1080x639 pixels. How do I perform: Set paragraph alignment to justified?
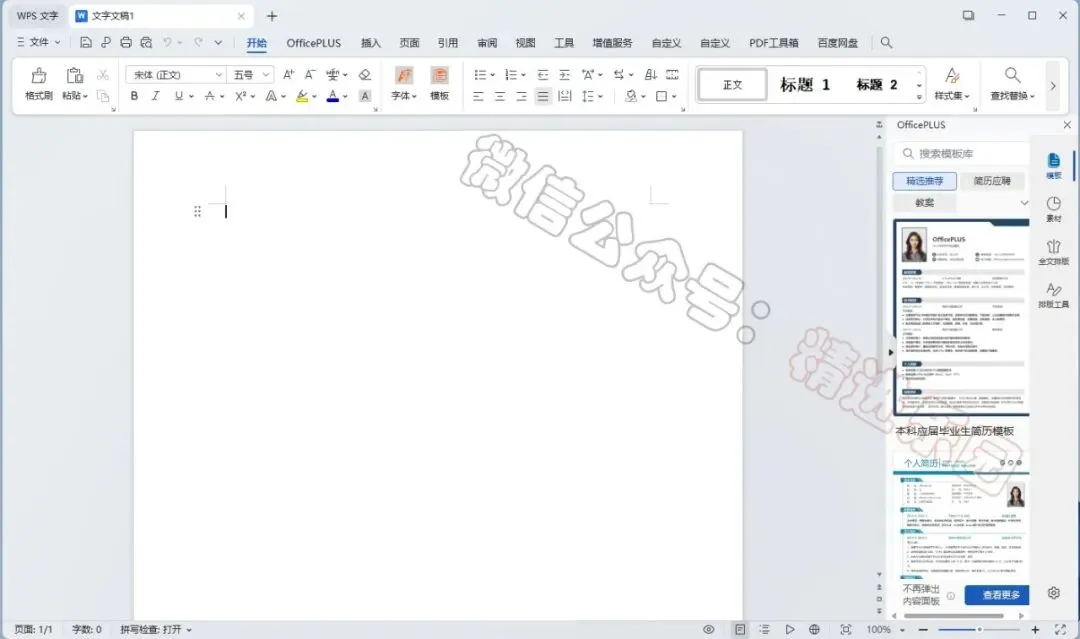coord(543,96)
